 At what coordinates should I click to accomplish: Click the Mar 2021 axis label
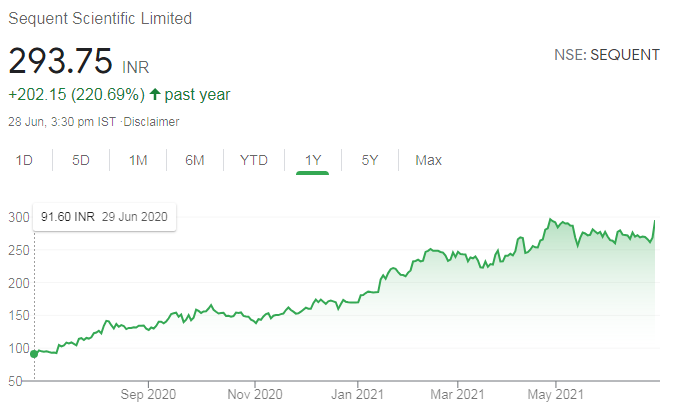point(456,393)
